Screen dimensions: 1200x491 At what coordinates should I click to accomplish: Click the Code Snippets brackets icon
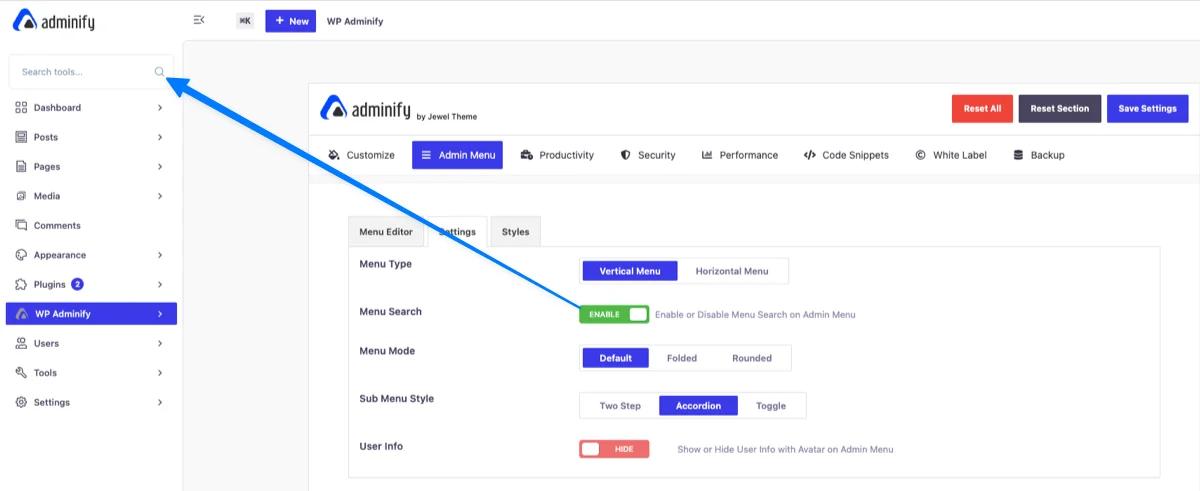tap(810, 155)
